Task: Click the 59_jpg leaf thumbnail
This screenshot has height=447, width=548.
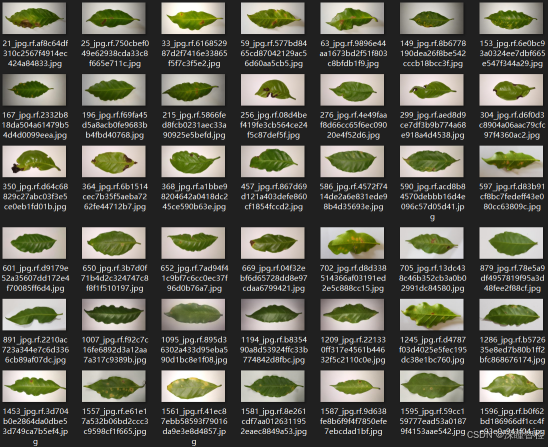Action: tap(273, 18)
